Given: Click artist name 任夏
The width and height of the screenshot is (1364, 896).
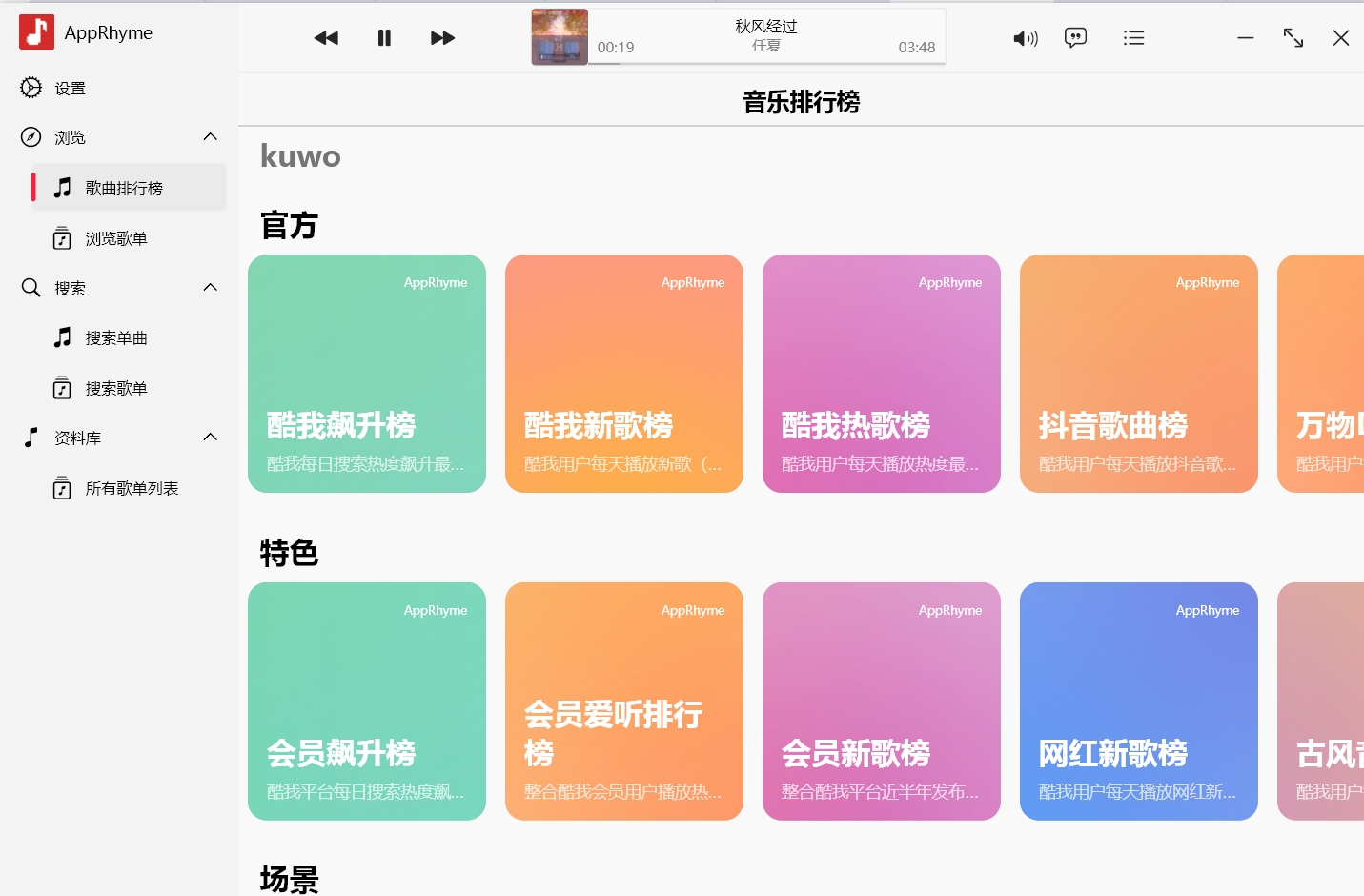Looking at the screenshot, I should [x=766, y=45].
